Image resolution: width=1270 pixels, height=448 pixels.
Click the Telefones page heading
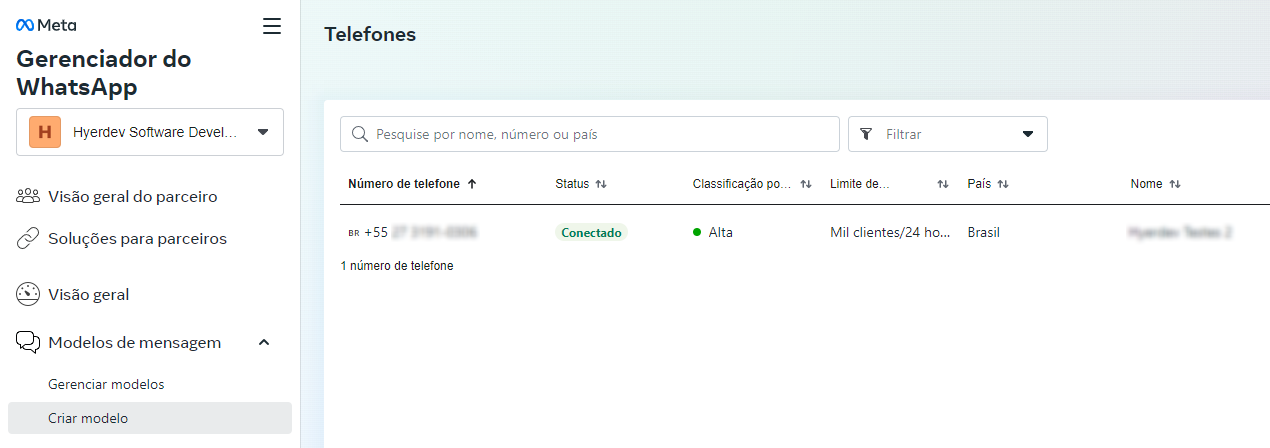coord(370,34)
